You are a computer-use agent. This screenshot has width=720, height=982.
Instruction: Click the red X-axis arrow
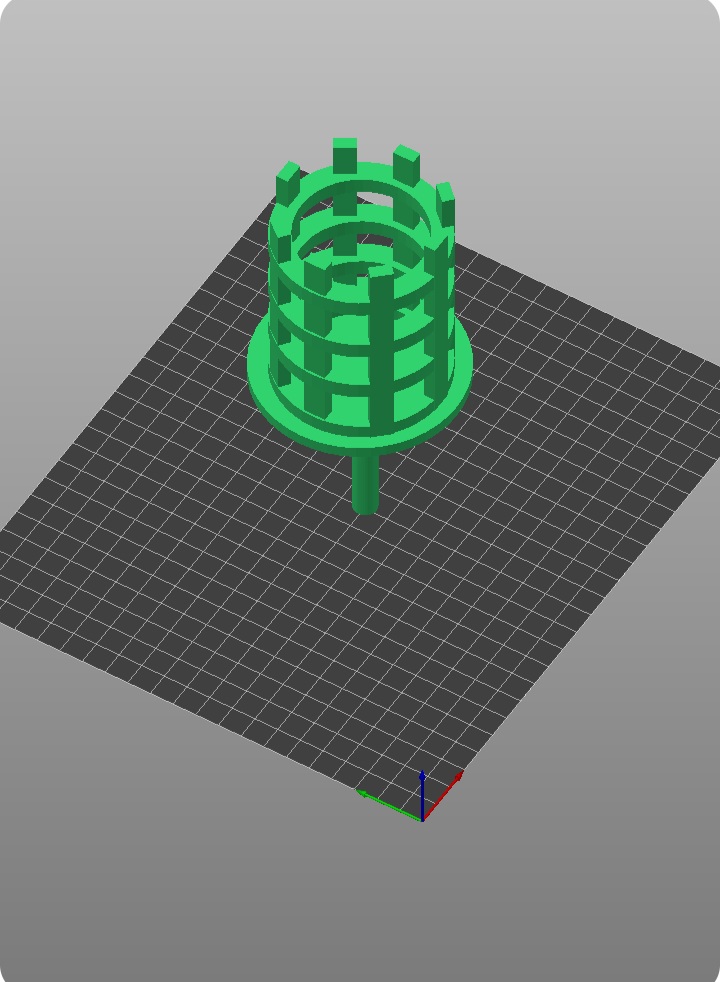coord(443,795)
